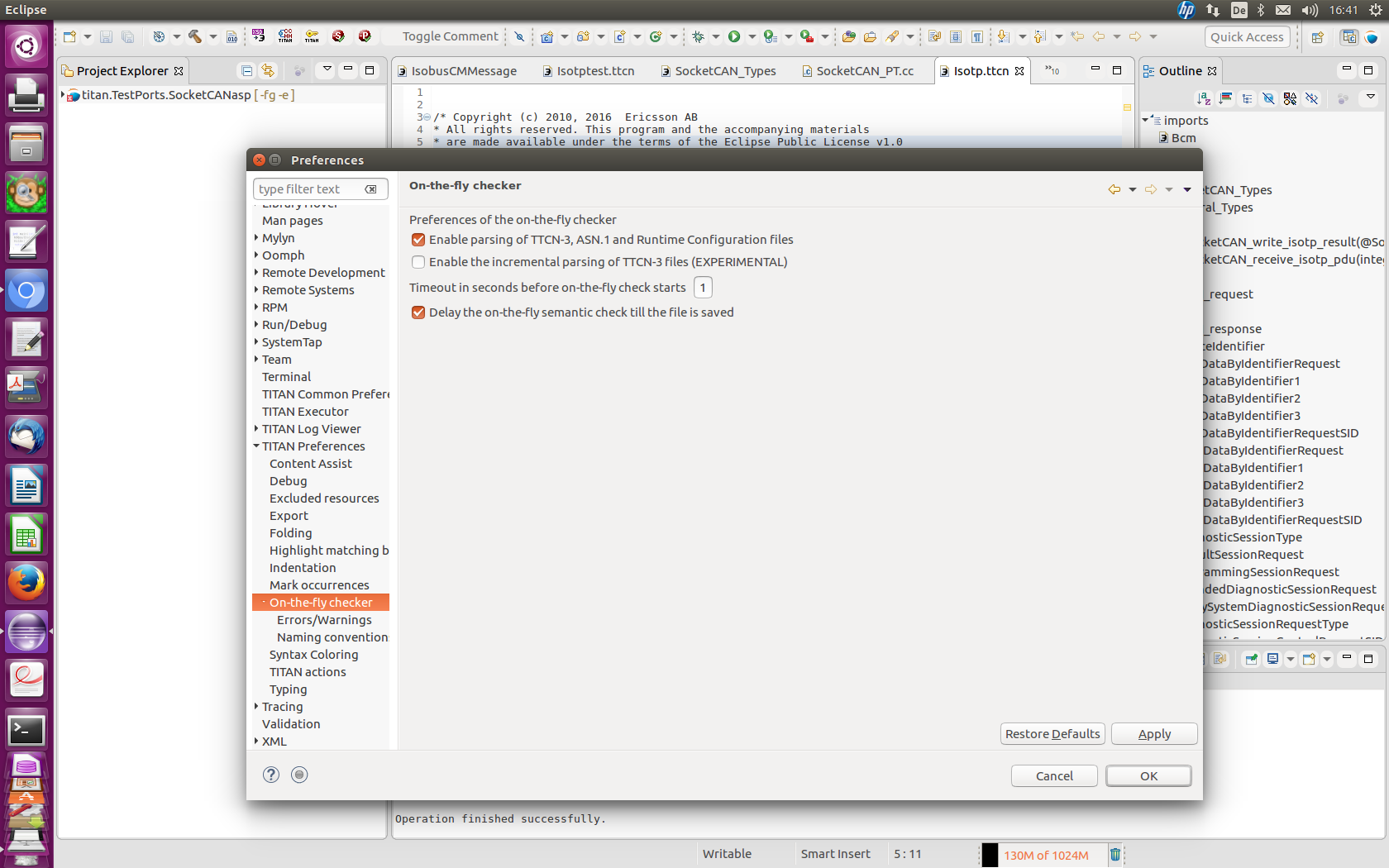Select the Excluded resources preferences page

pos(324,498)
